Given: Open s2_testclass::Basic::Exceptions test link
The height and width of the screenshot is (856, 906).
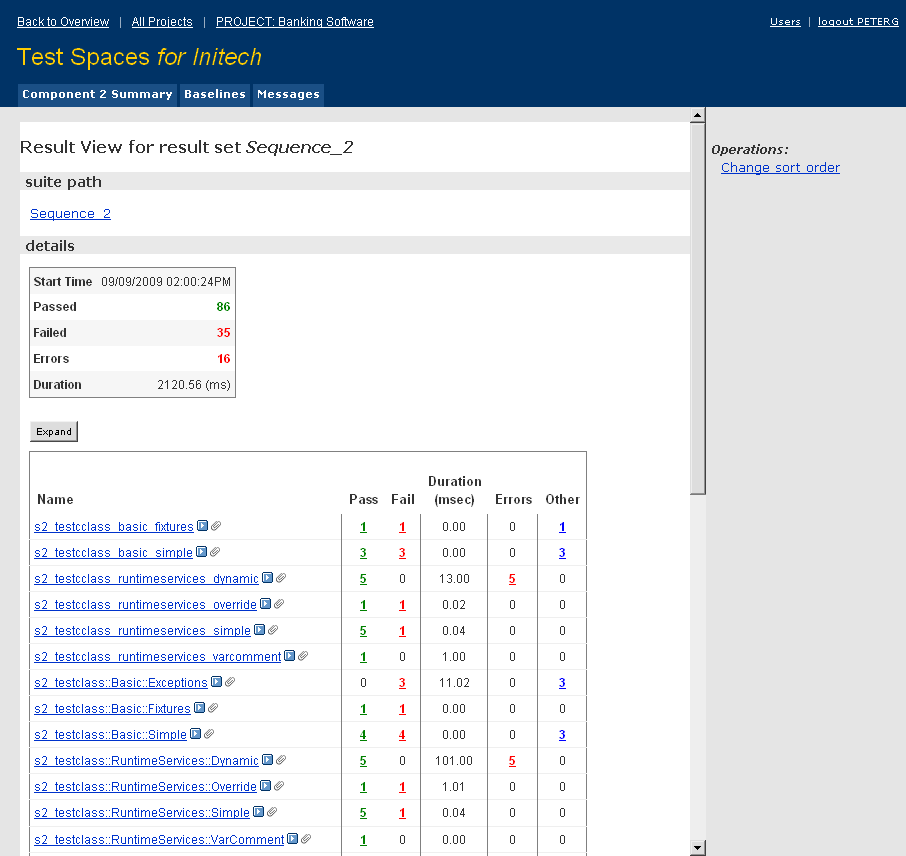Looking at the screenshot, I should (121, 683).
